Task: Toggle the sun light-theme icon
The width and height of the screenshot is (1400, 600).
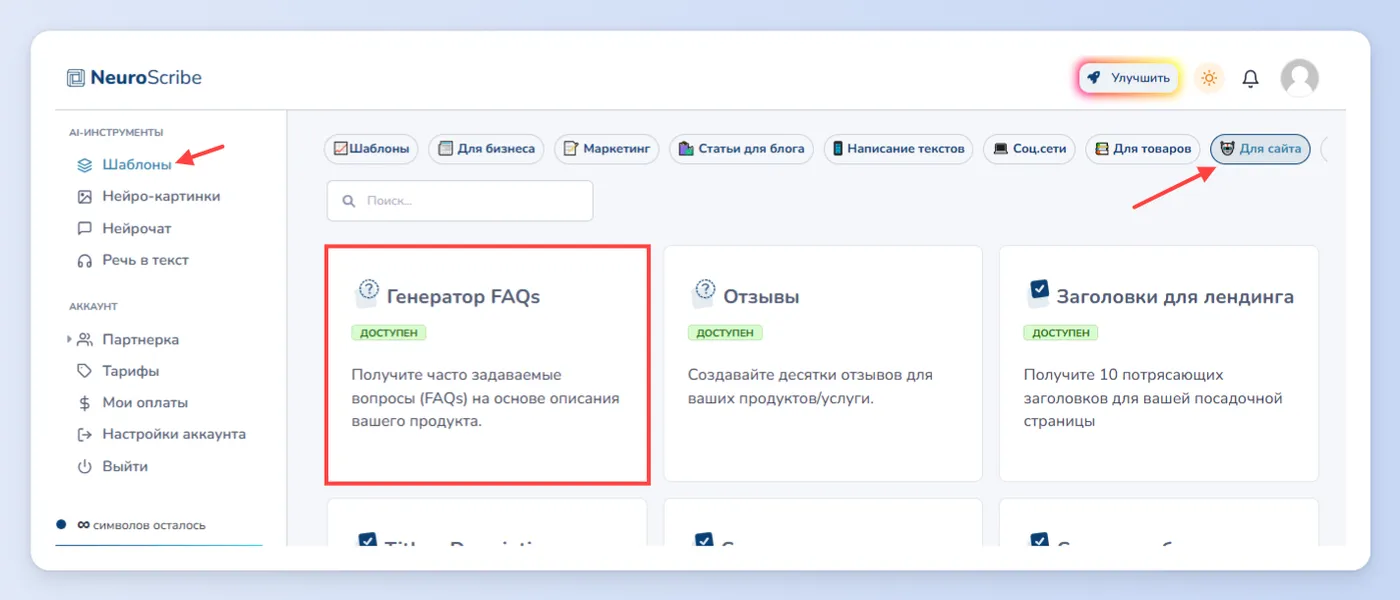Action: point(1210,78)
